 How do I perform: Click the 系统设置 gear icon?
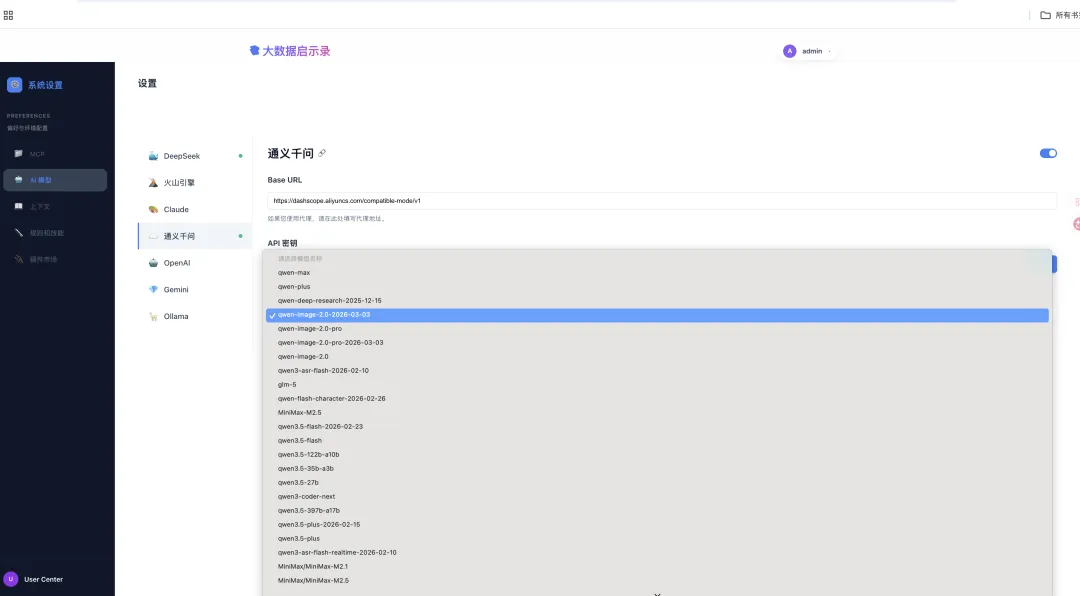pos(14,85)
